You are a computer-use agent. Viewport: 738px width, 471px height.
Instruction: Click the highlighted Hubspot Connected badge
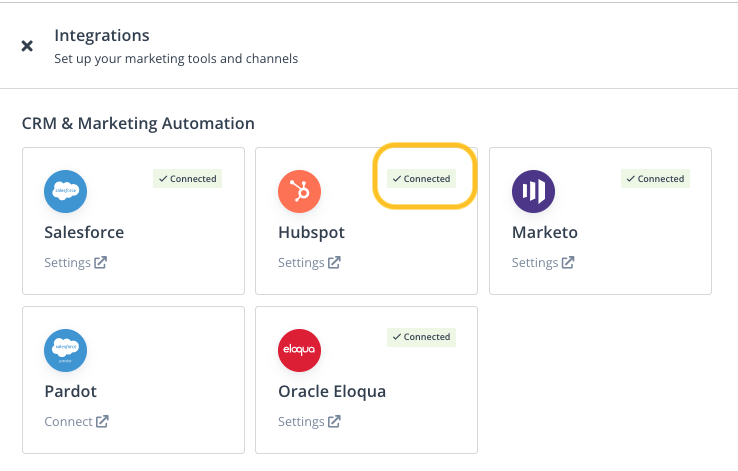[x=421, y=179]
